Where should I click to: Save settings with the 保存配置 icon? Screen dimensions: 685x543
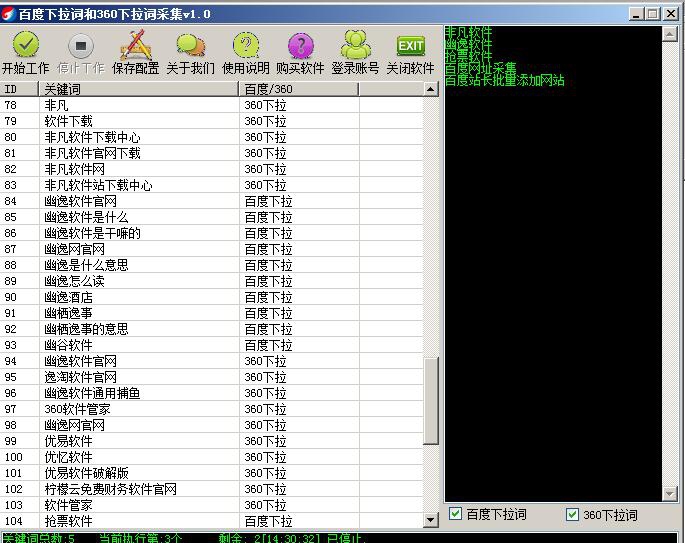point(136,45)
